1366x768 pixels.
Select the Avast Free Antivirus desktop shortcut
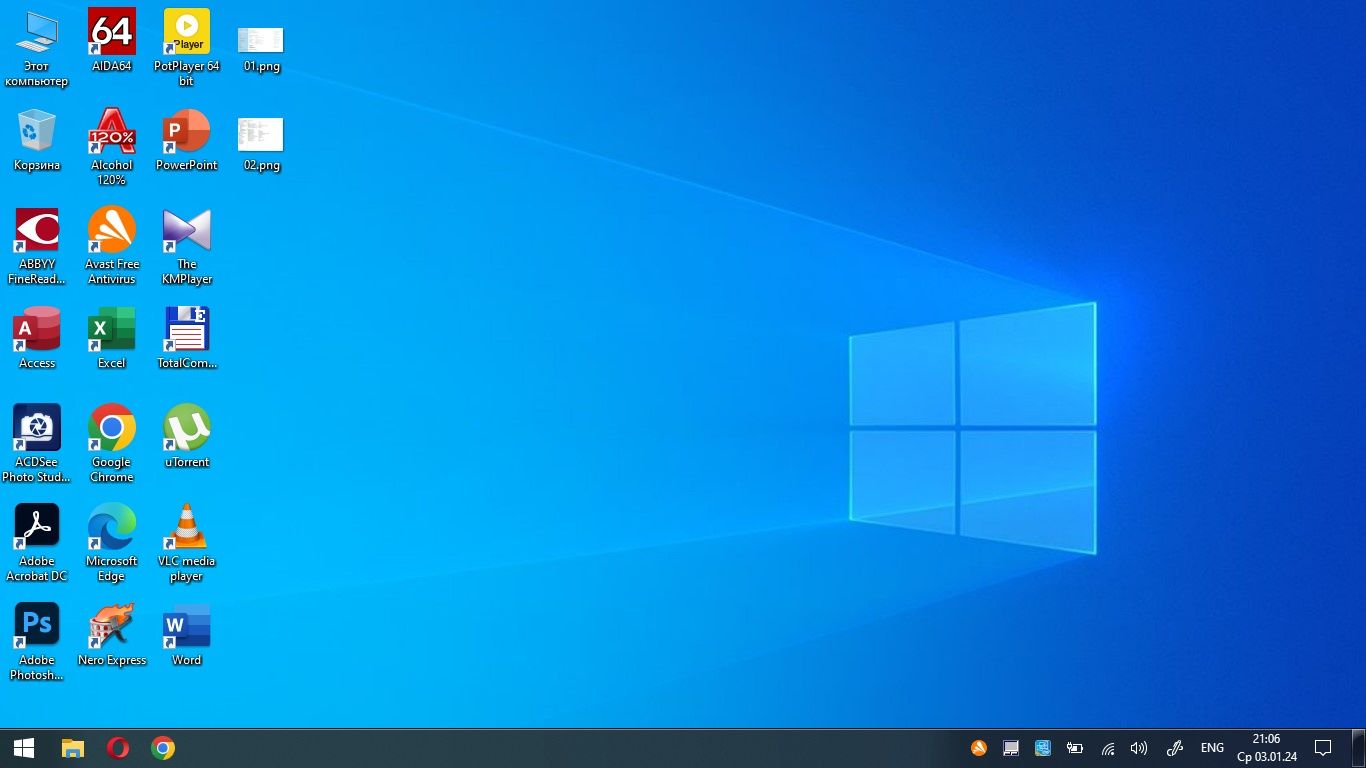pos(112,246)
